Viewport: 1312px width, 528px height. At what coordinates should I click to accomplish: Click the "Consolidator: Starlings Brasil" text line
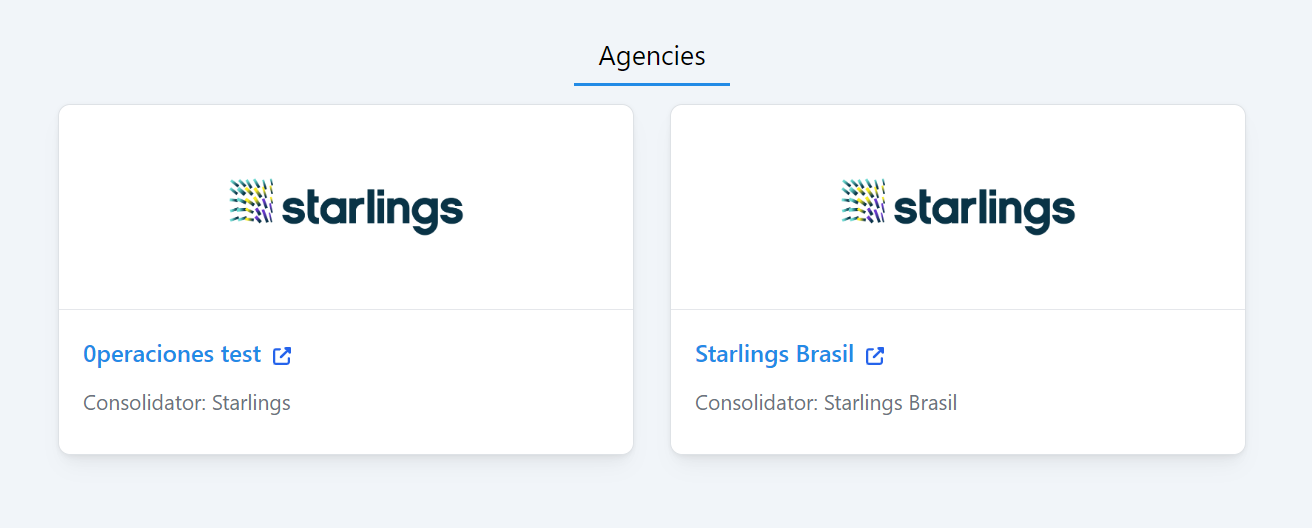click(826, 403)
